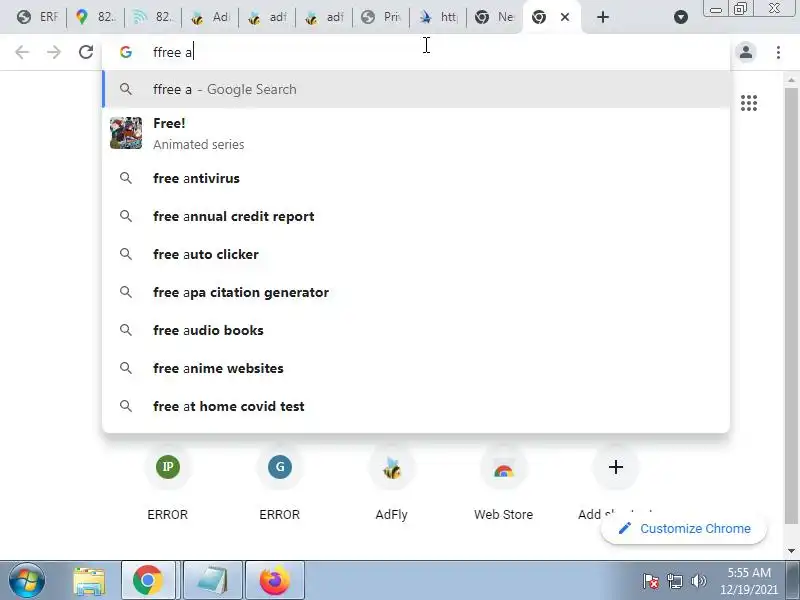Click the scrollbar up arrow
The width and height of the screenshot is (800, 600).
791,80
